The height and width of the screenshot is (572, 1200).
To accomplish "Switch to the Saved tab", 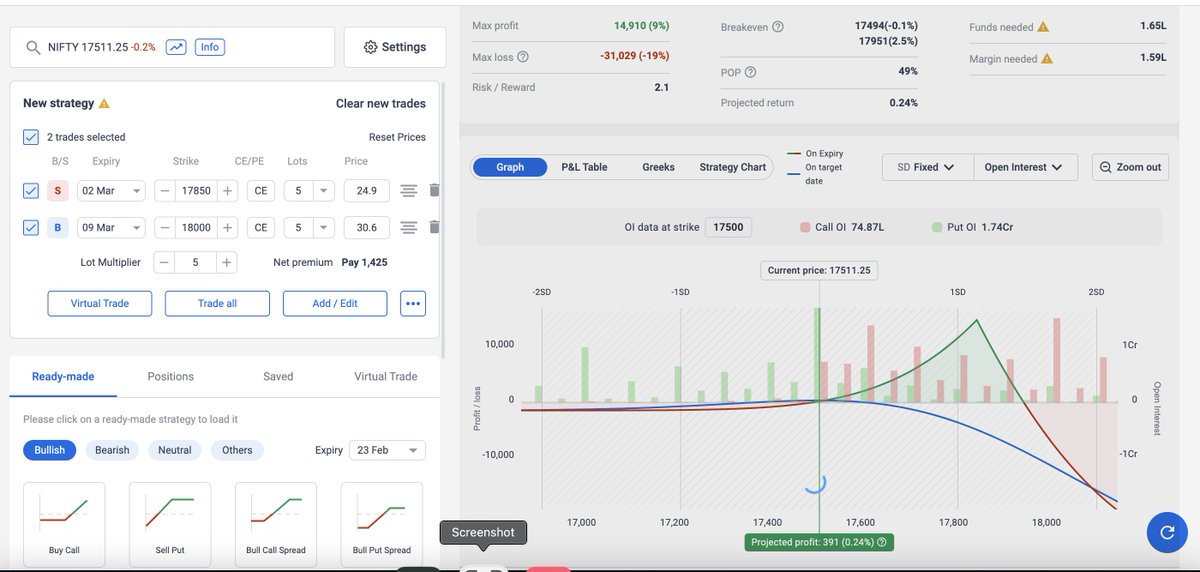I will click(x=278, y=376).
